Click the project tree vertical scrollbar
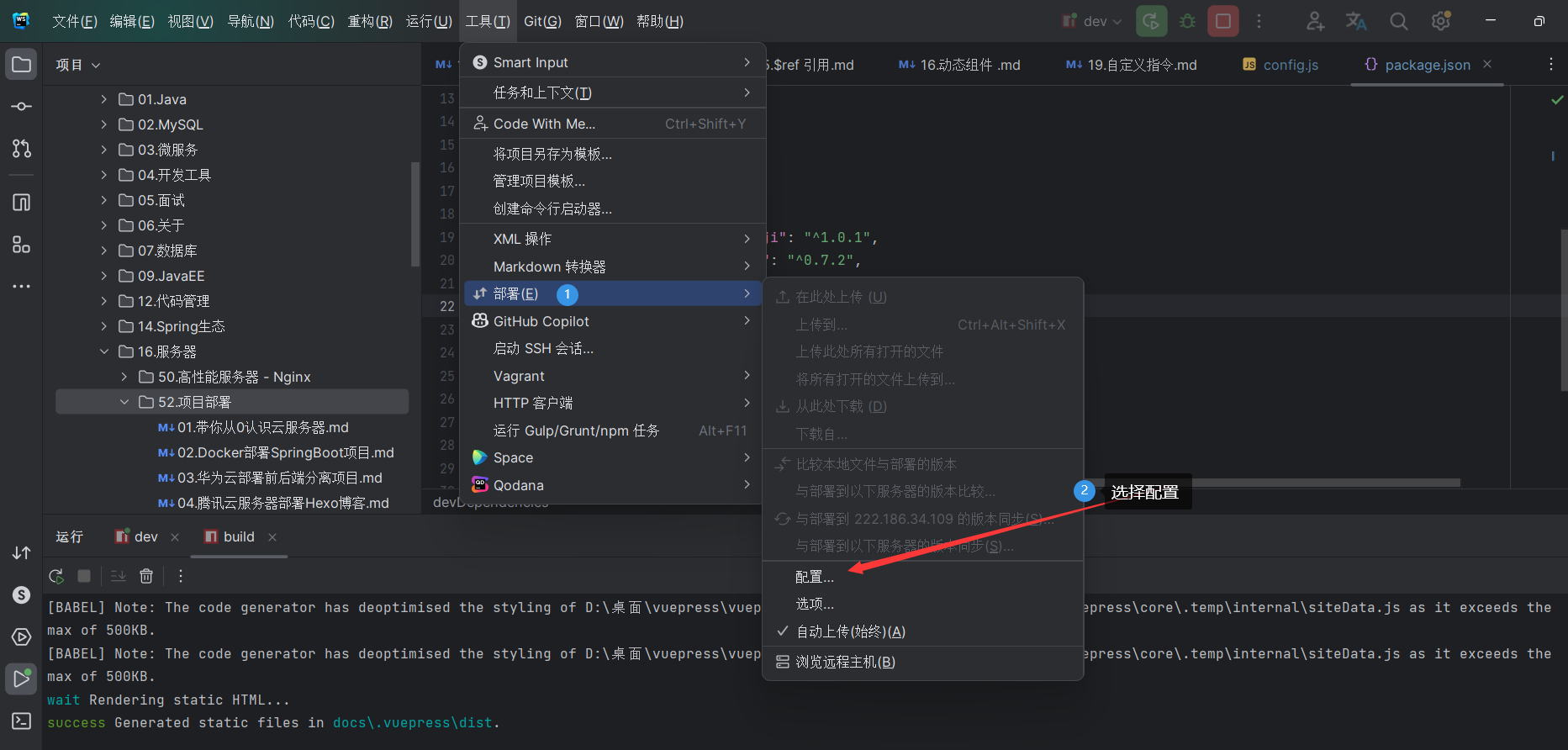The width and height of the screenshot is (1568, 750). [x=414, y=214]
